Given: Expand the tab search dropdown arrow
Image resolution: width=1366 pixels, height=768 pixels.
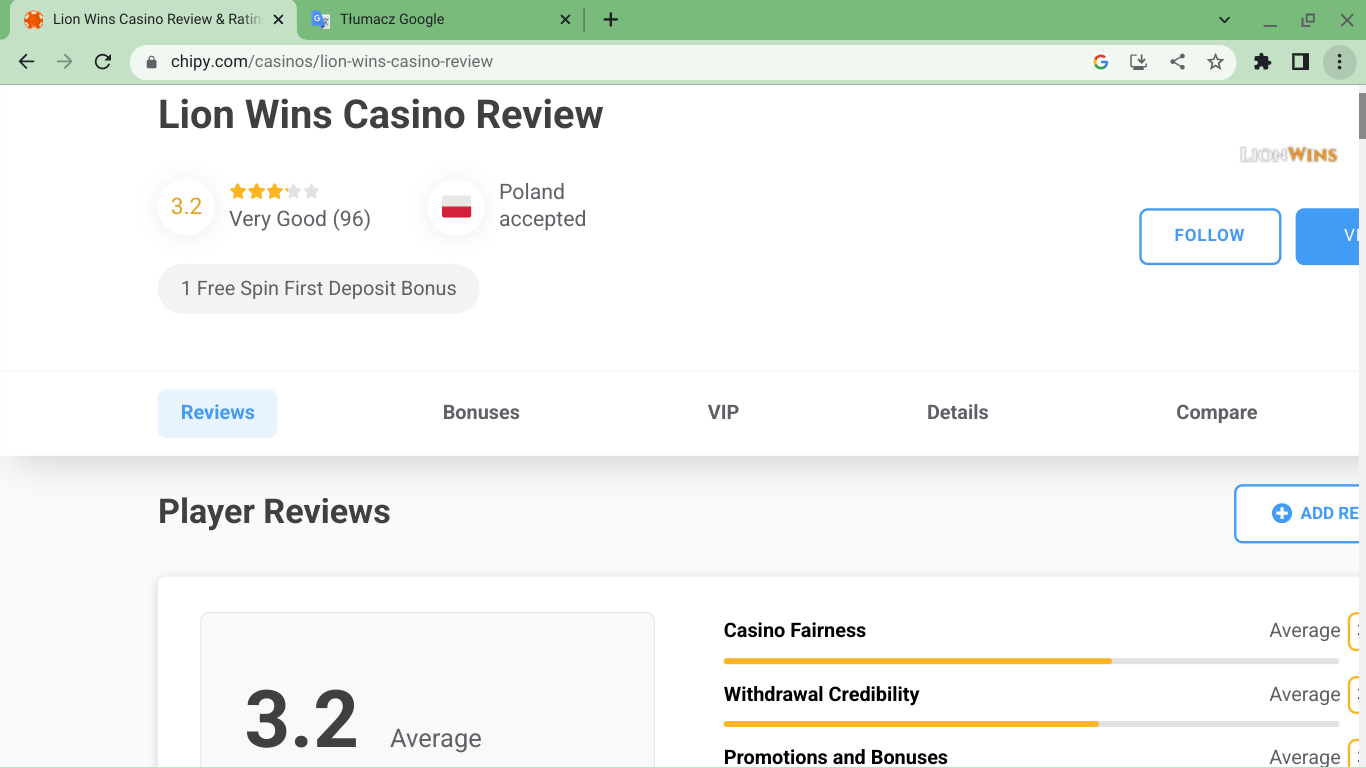Looking at the screenshot, I should (x=1224, y=20).
